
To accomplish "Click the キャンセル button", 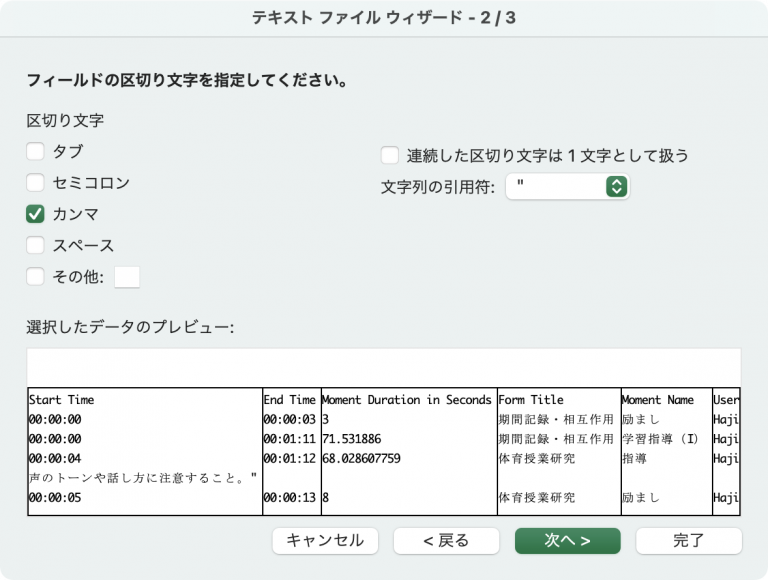I will point(325,541).
